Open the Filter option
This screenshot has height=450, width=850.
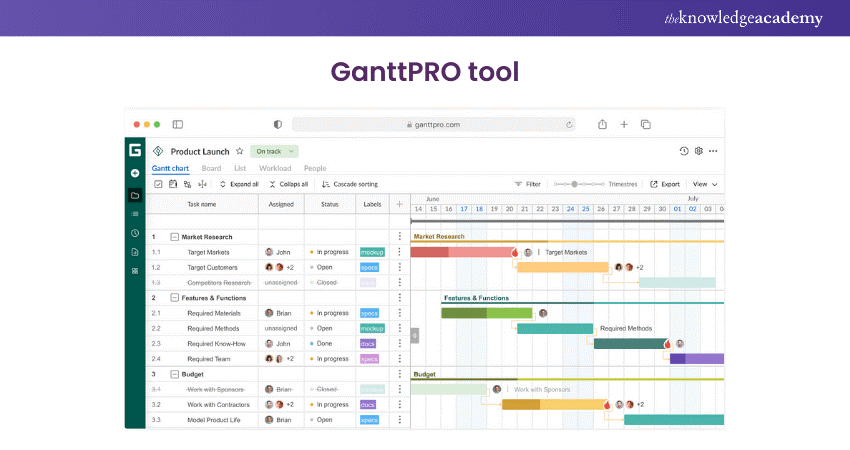tap(527, 184)
